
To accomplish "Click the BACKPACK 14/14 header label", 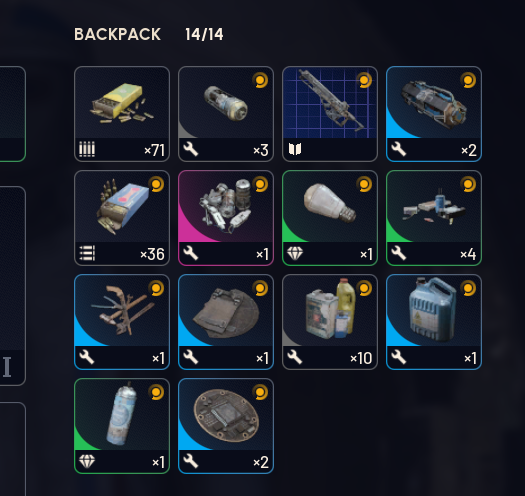I will coord(149,34).
